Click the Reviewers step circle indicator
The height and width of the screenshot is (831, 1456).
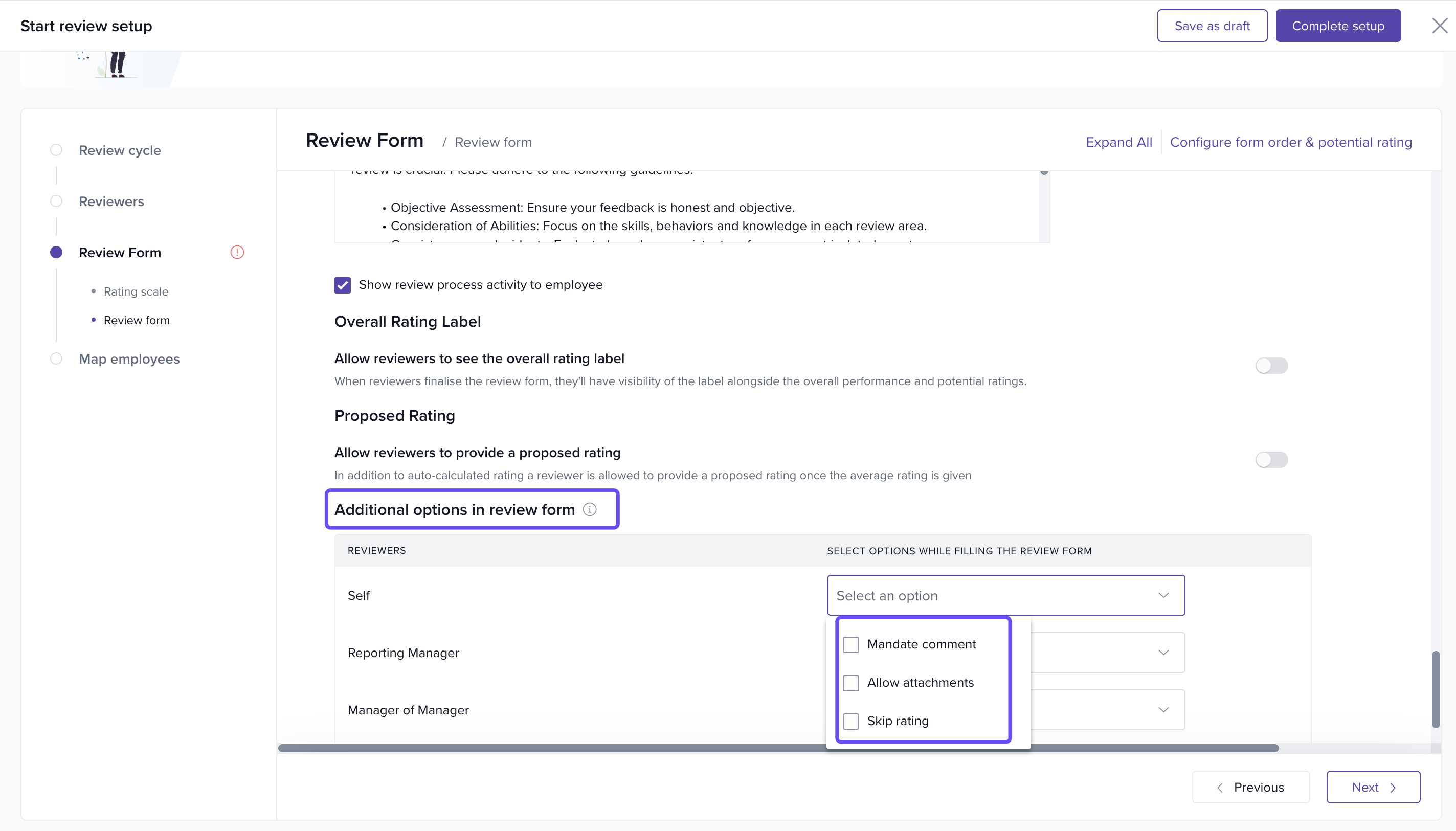(56, 201)
